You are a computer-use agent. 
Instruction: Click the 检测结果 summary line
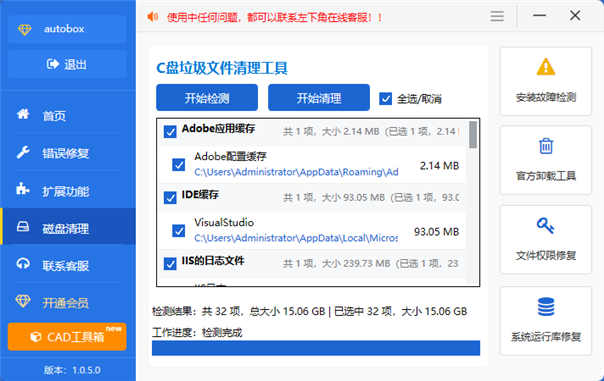pyautogui.click(x=309, y=311)
